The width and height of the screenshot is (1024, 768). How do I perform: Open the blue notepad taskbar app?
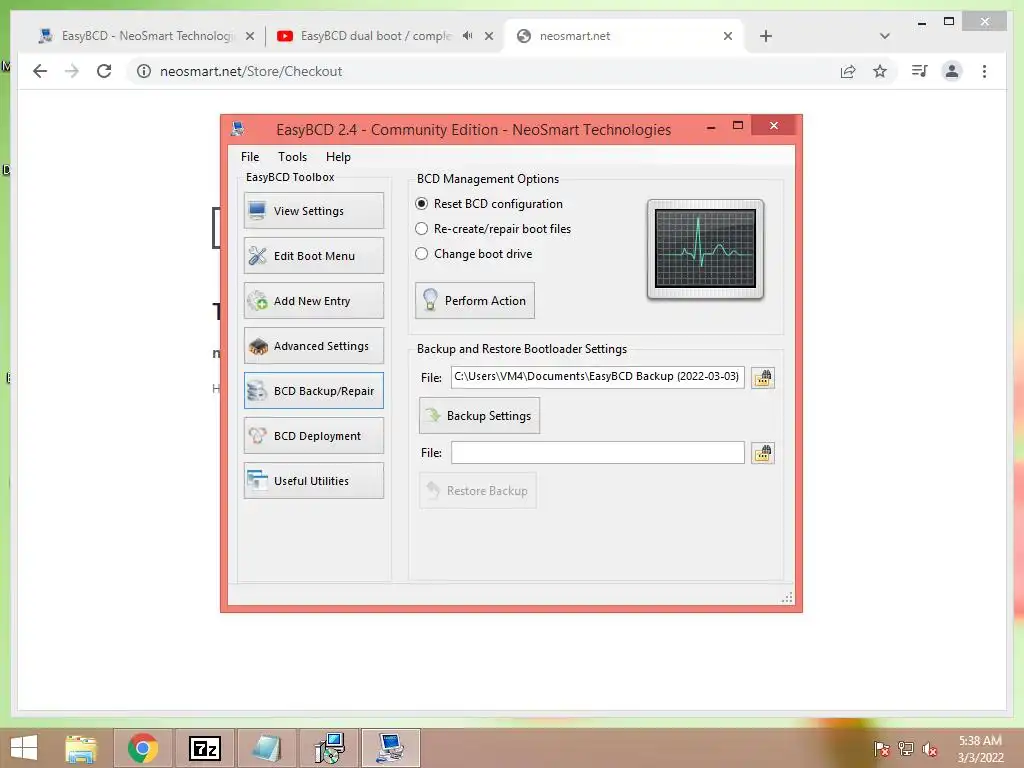click(x=266, y=748)
